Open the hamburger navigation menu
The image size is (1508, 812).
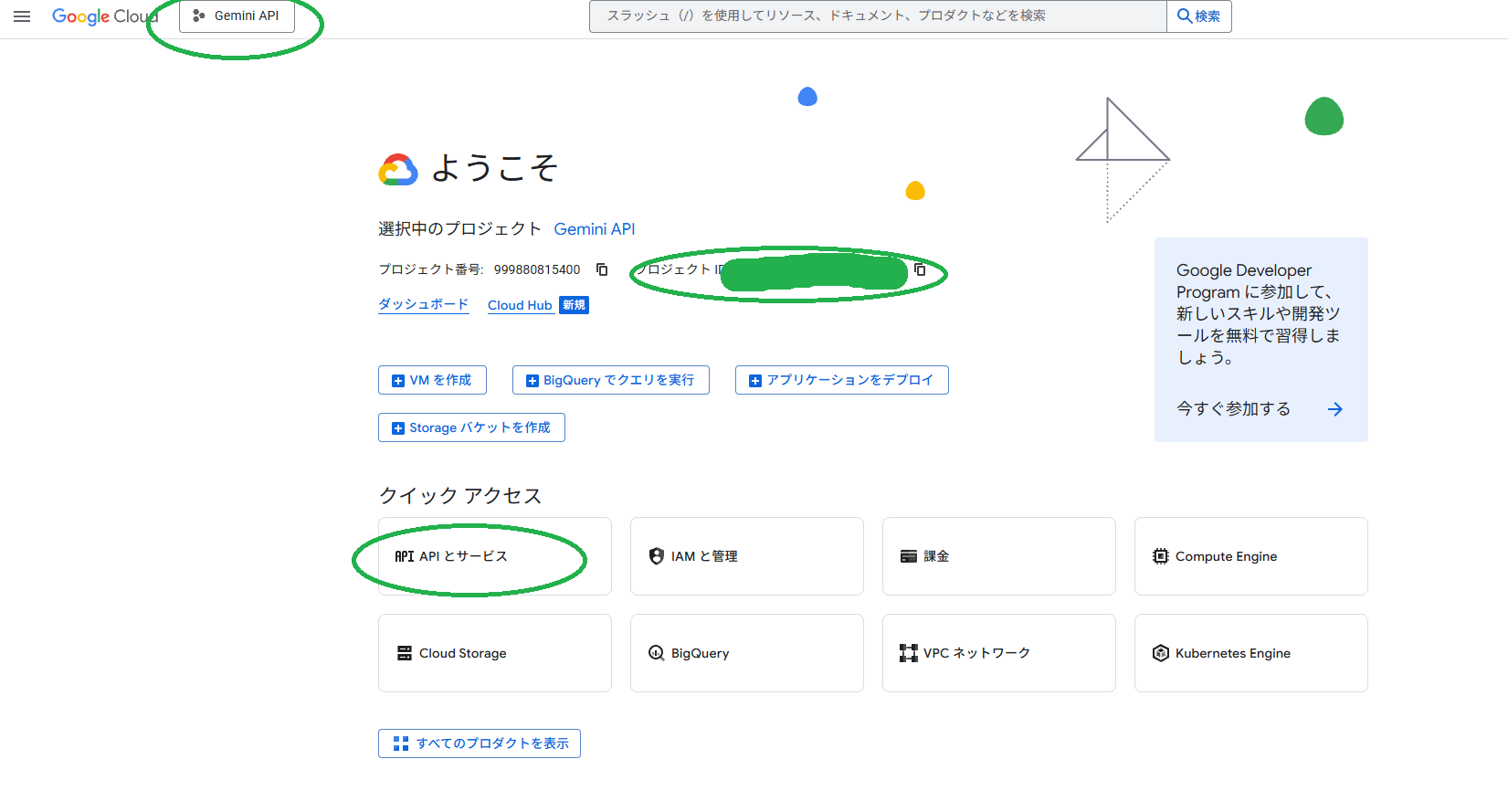point(22,16)
